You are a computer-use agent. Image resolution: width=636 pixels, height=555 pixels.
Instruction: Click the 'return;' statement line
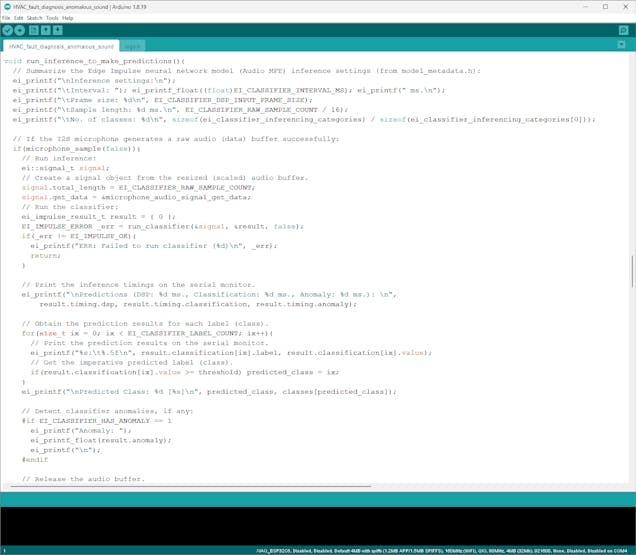[45, 256]
